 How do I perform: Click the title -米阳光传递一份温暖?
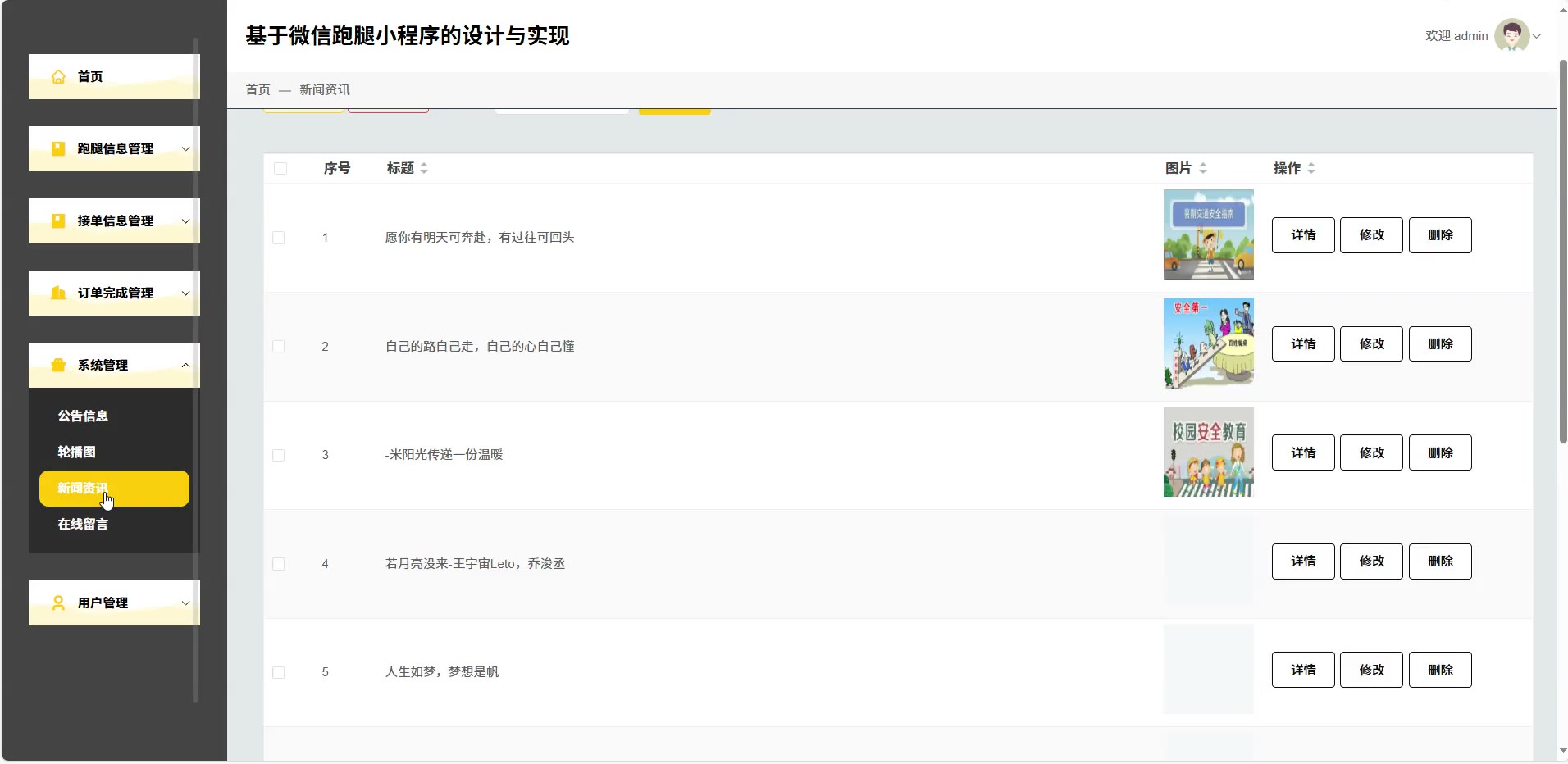pos(444,455)
